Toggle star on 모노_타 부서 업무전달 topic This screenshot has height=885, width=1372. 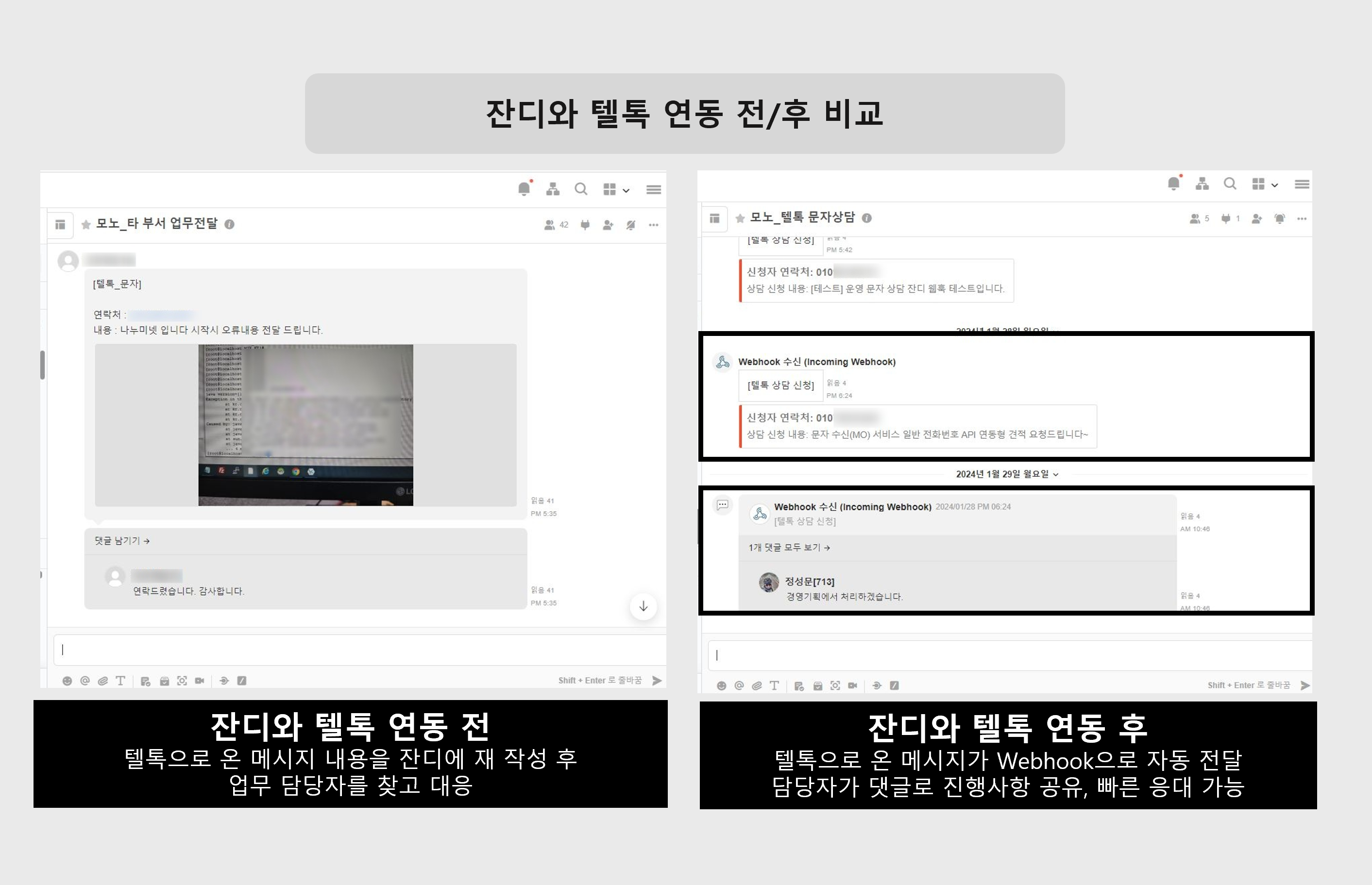(x=86, y=224)
